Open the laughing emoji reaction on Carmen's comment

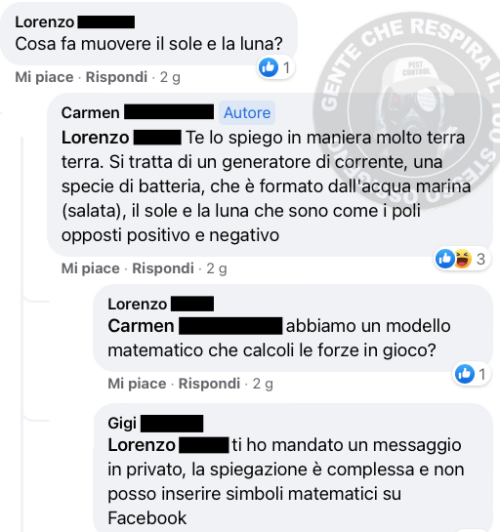pos(463,259)
